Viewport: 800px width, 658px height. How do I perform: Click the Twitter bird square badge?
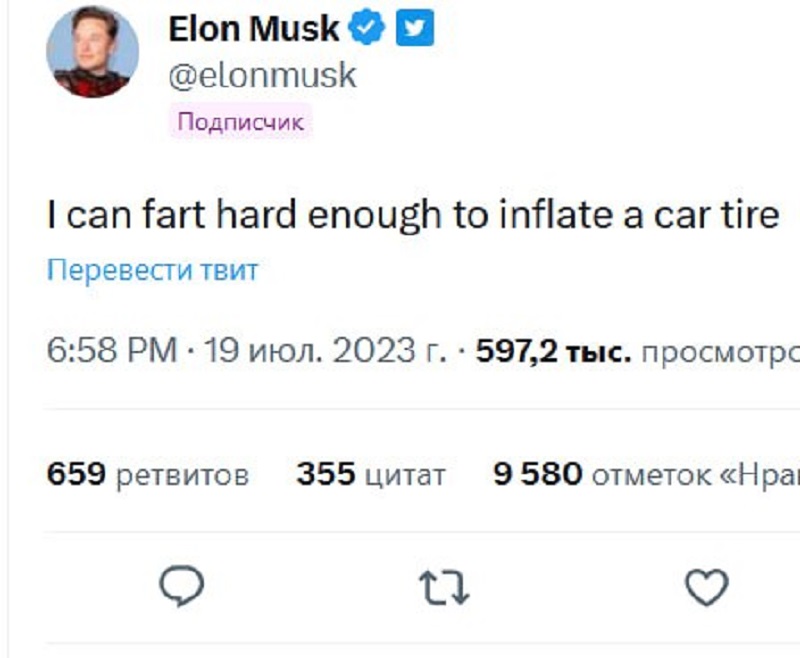click(415, 31)
